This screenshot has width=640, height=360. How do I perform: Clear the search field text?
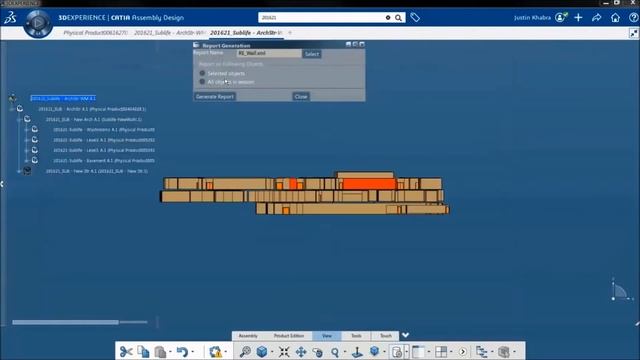[x=388, y=18]
